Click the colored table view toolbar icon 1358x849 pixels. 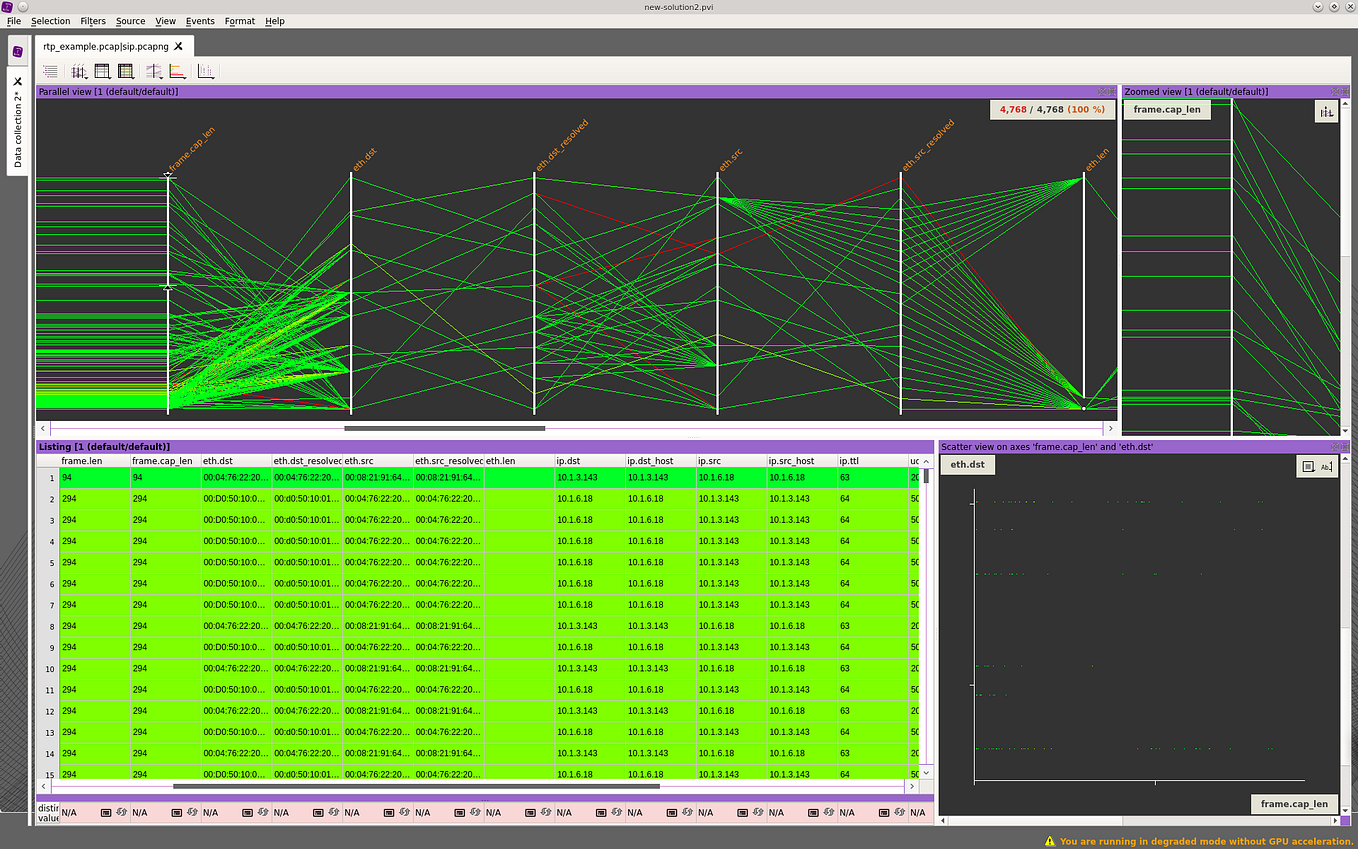click(x=126, y=71)
